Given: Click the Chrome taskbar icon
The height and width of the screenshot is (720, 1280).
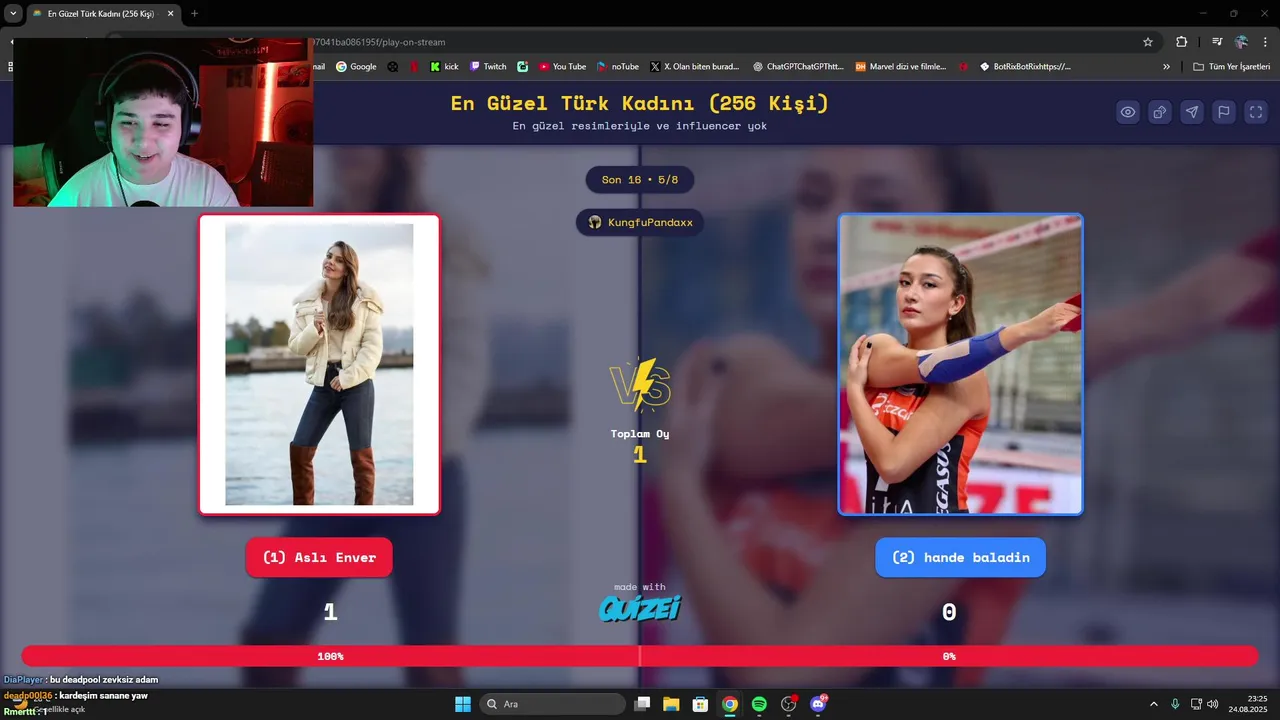Looking at the screenshot, I should tap(730, 704).
